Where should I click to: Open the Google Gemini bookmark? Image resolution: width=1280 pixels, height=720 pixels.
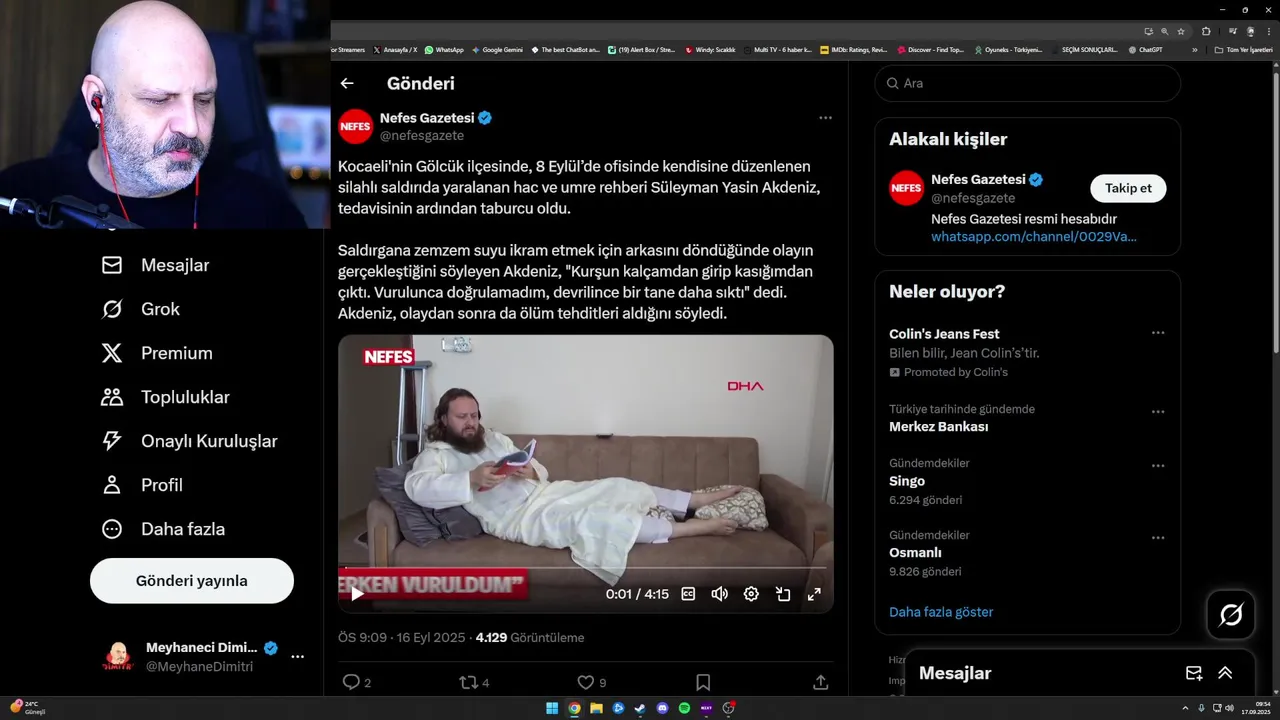497,49
